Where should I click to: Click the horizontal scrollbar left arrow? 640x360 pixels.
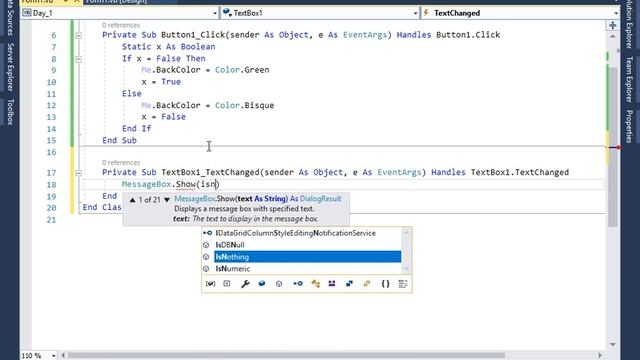click(x=62, y=356)
